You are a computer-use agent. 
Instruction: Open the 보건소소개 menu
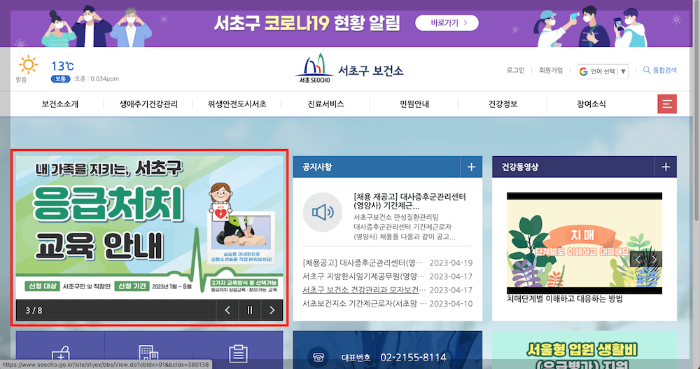[60, 104]
